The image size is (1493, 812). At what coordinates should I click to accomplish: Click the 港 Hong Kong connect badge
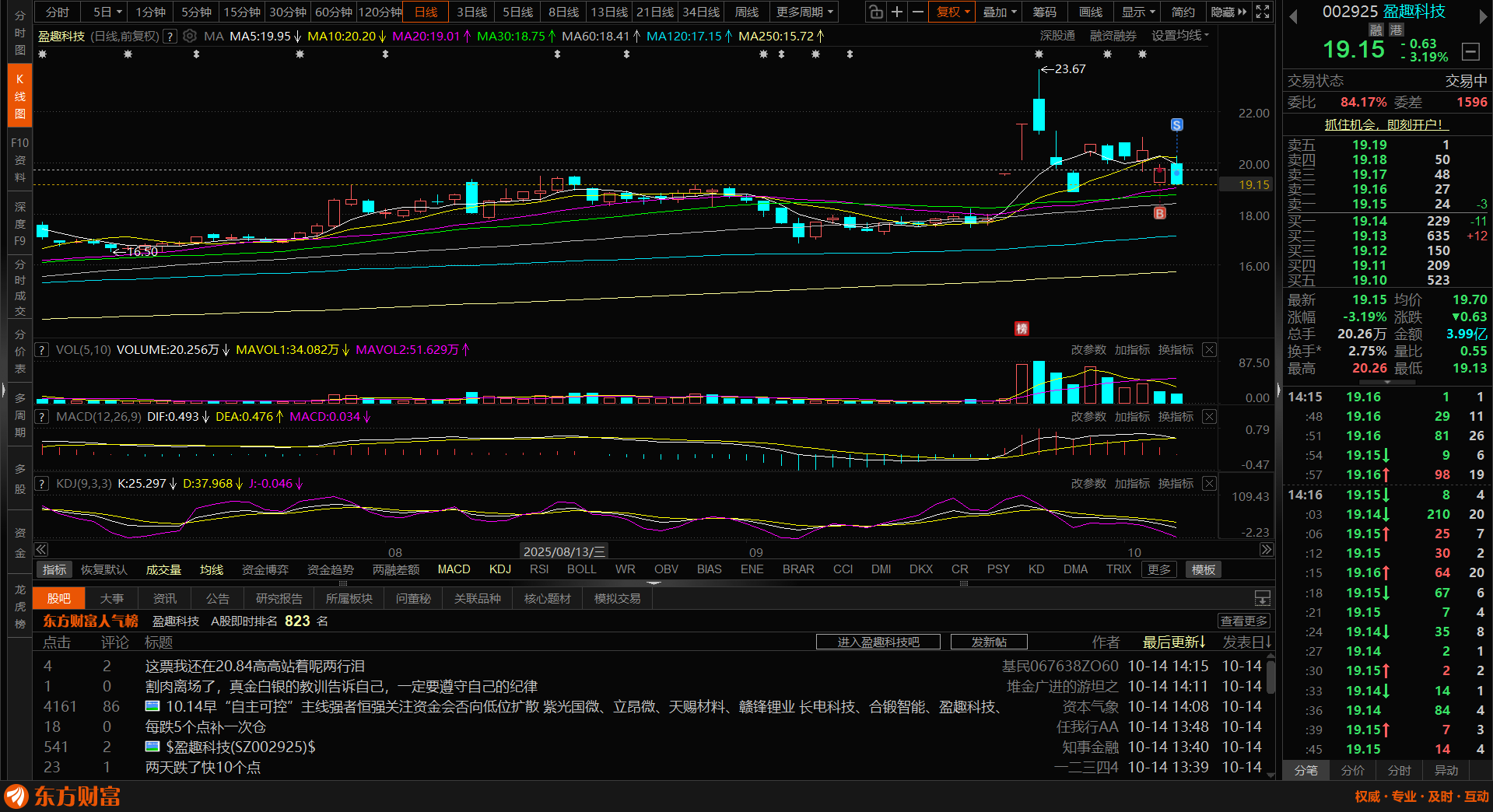tap(1397, 30)
